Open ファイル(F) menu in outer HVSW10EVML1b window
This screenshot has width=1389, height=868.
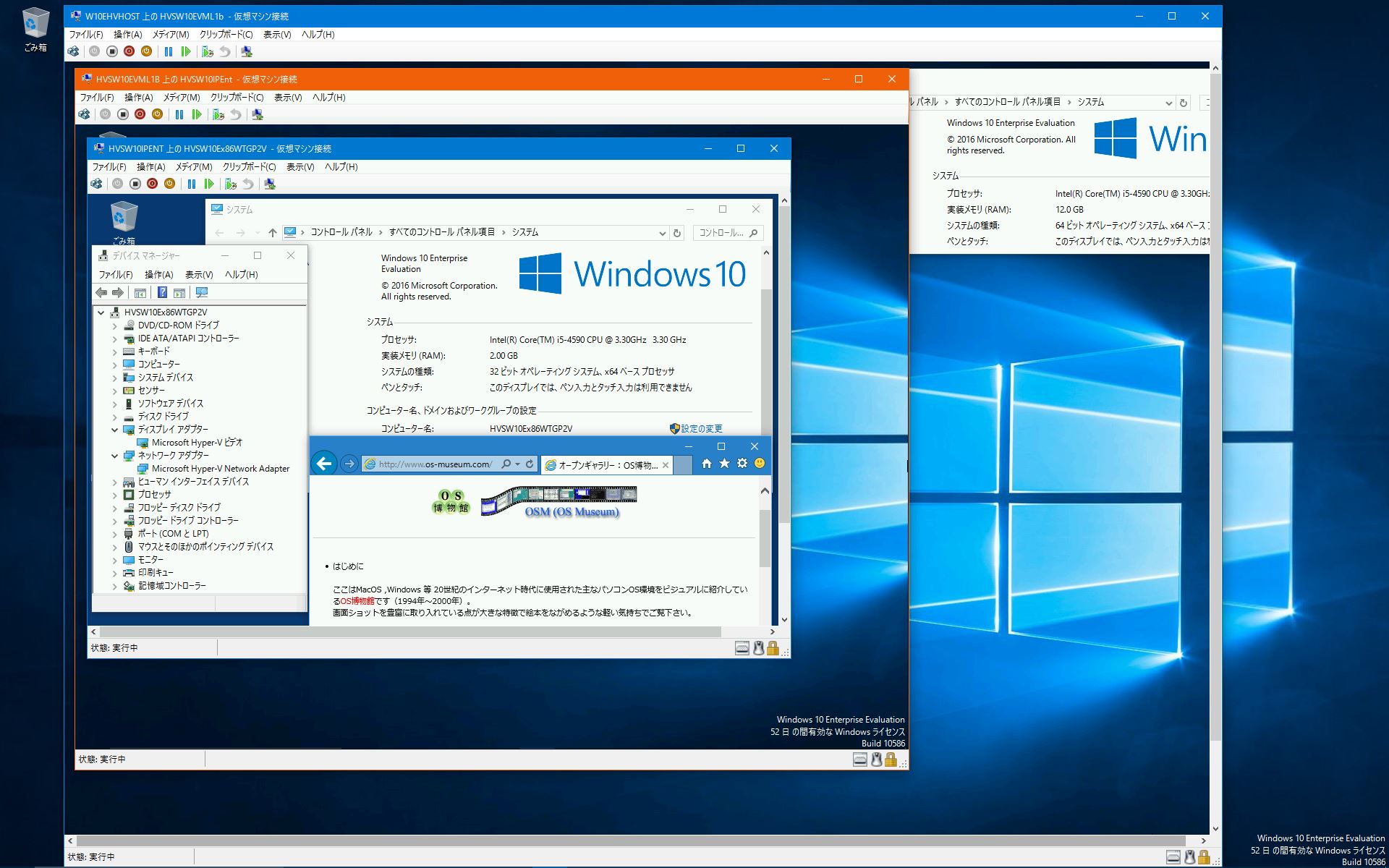pyautogui.click(x=86, y=34)
